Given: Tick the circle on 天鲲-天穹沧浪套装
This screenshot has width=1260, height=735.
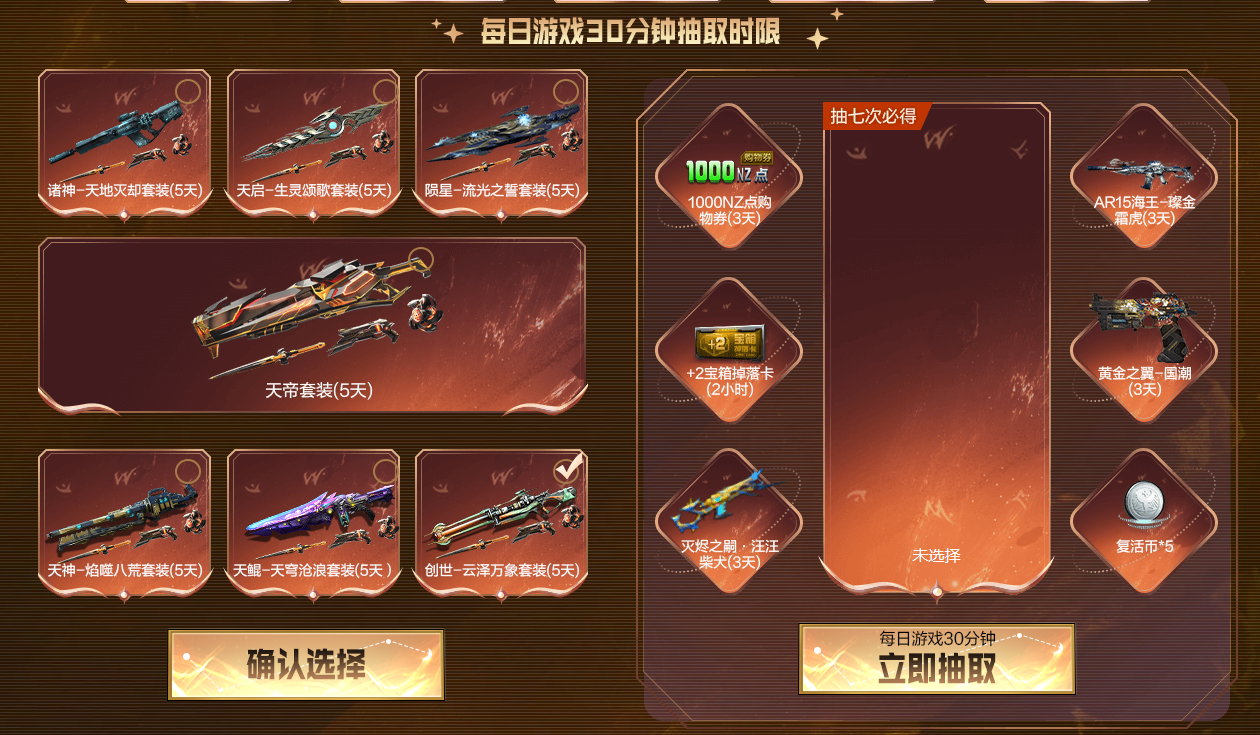Looking at the screenshot, I should (385, 471).
